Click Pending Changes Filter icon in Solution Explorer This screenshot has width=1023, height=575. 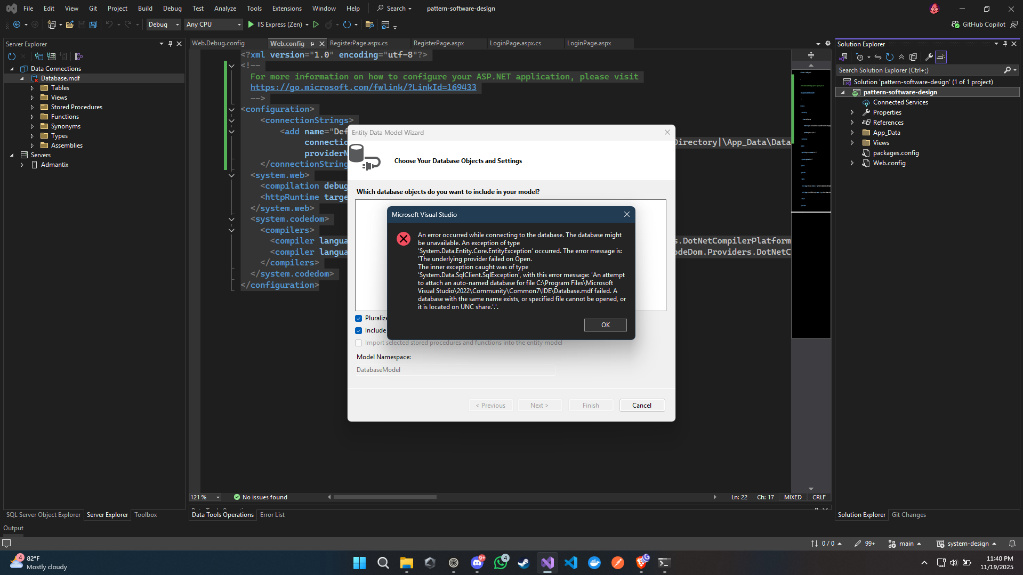[x=860, y=57]
